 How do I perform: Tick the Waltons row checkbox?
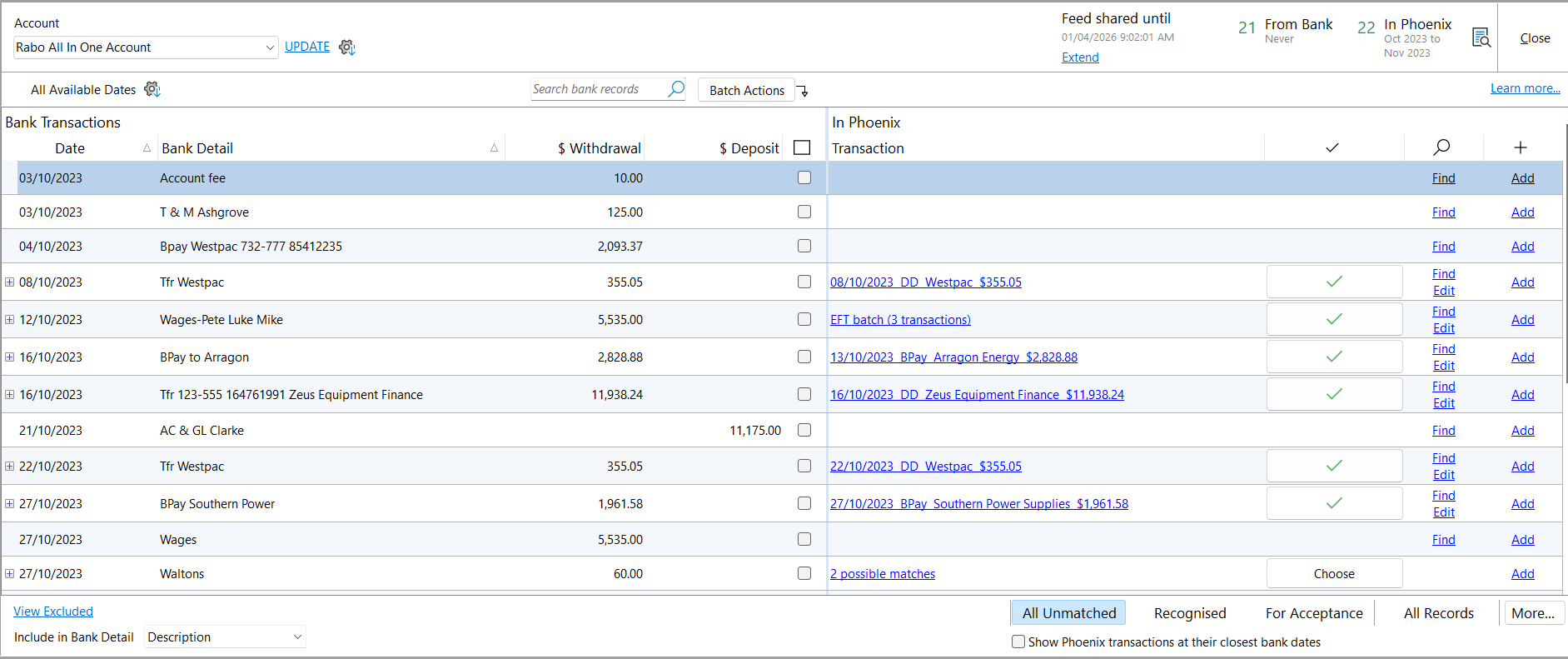pos(804,573)
